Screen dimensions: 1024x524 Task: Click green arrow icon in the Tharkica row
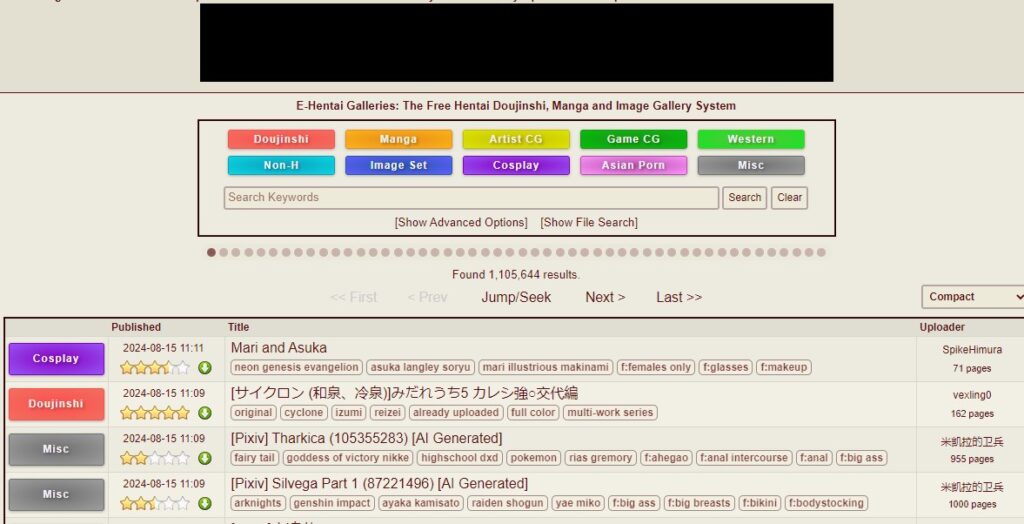205,459
